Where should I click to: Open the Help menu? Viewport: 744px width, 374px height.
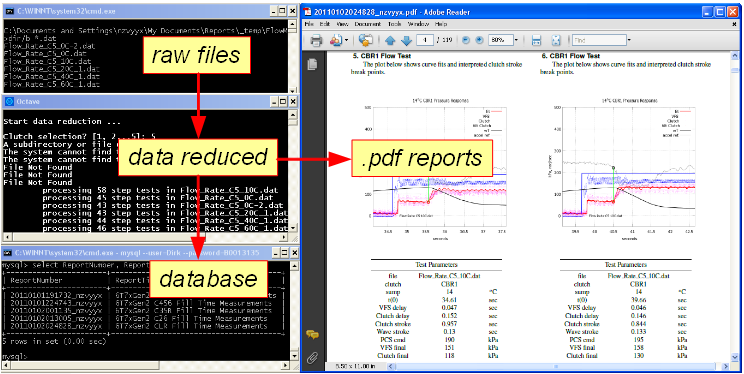point(440,24)
